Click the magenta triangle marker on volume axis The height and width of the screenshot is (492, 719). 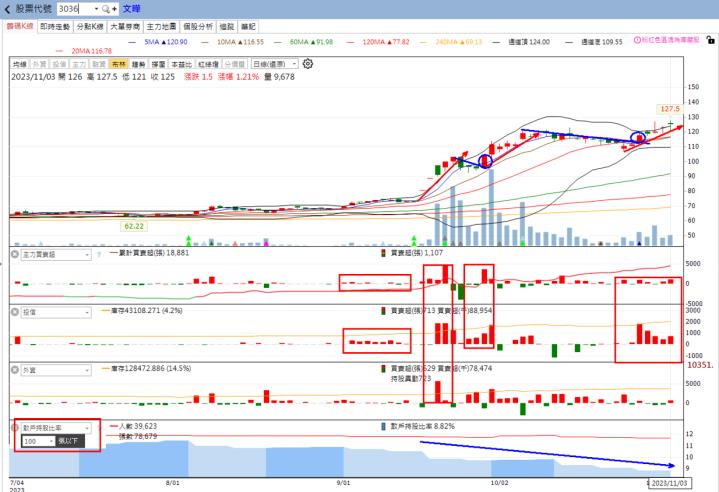click(x=266, y=243)
